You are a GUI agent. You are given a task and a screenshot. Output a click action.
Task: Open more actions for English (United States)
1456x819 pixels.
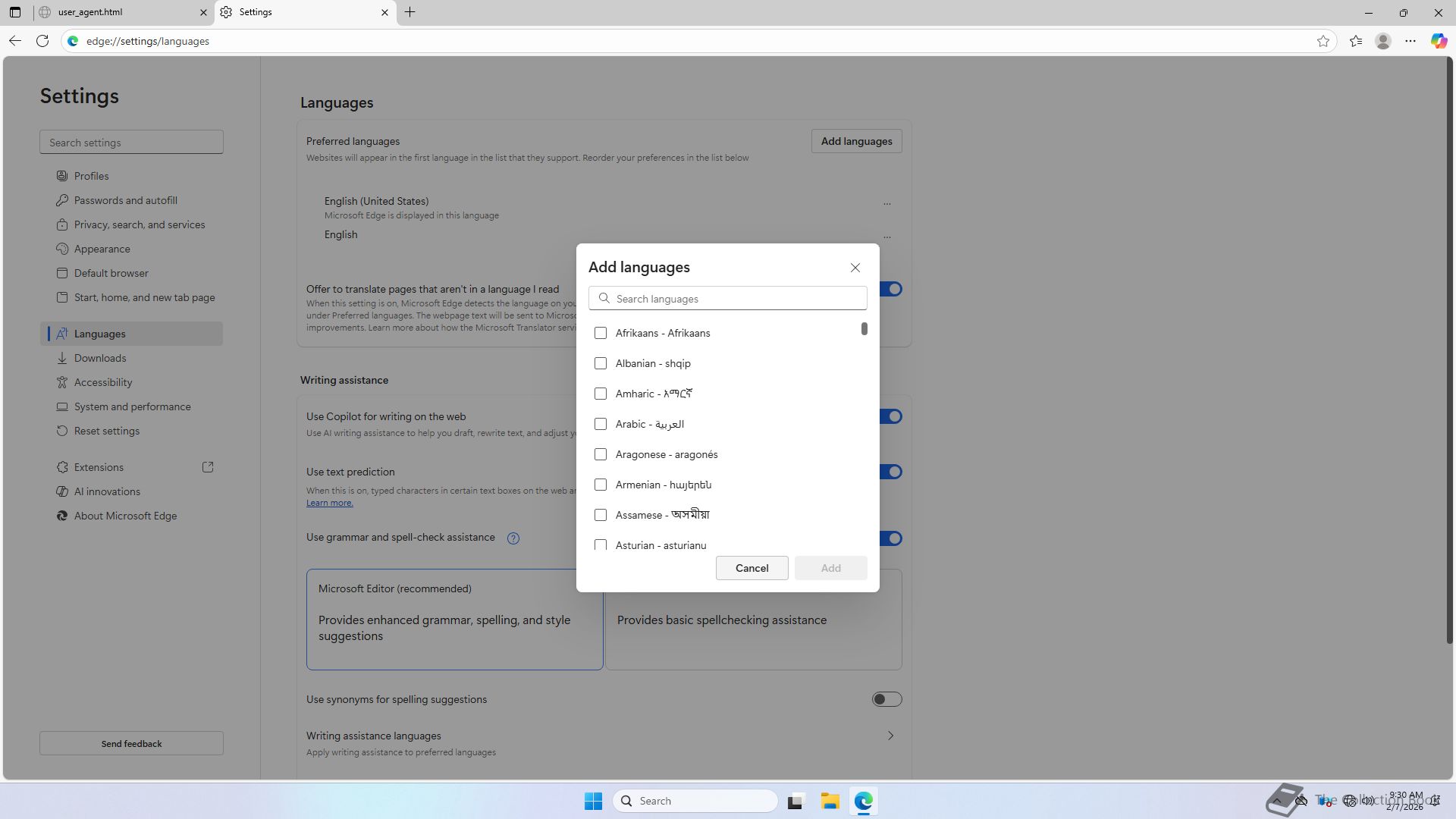coord(886,203)
